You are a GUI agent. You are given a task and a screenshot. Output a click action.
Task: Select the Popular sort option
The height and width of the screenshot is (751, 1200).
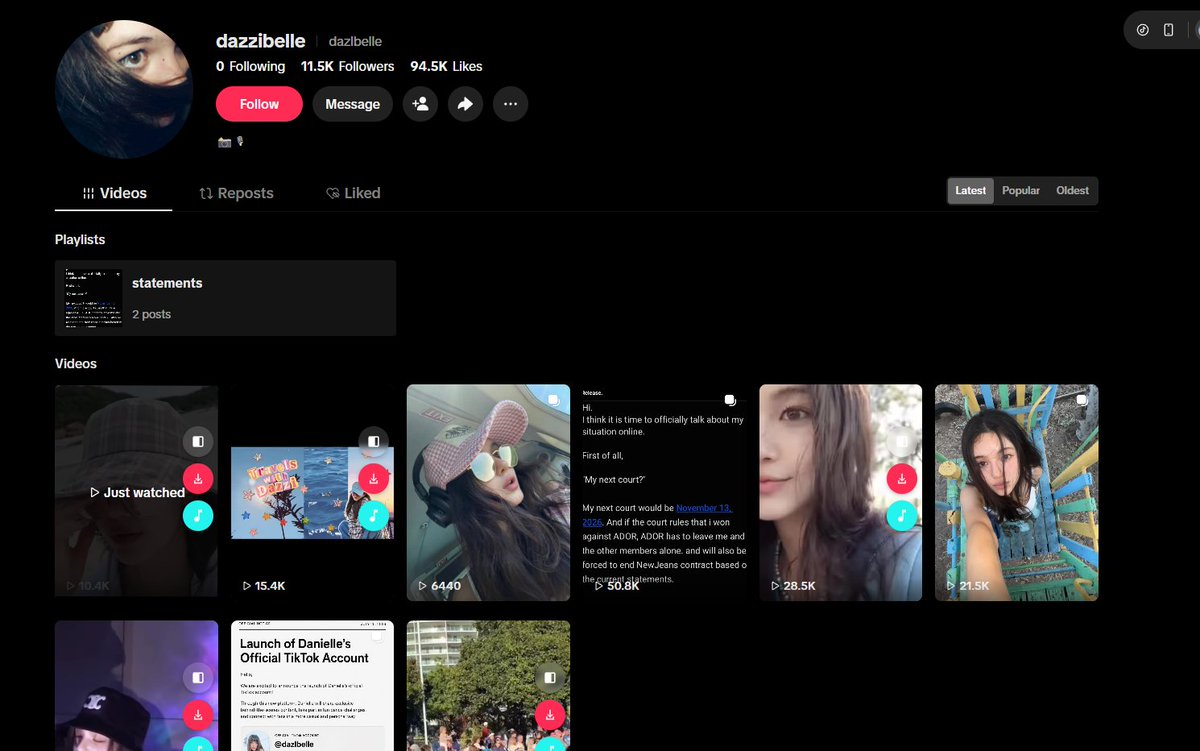1021,191
